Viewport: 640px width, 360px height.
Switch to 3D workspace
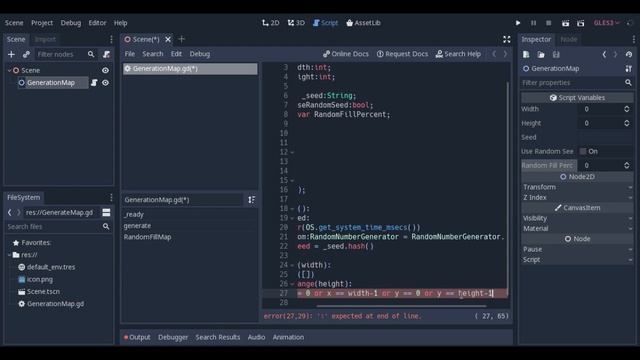click(296, 23)
